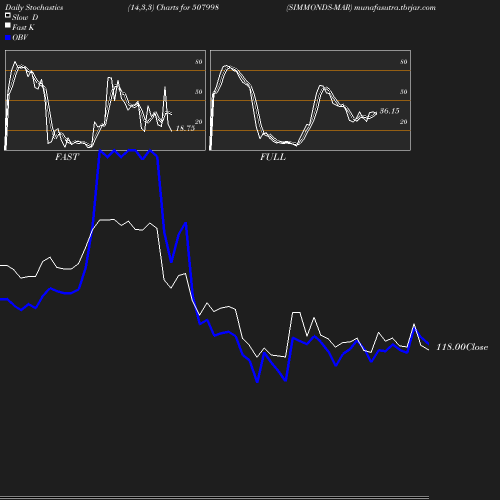Click the '(14,3,3) Charts for 507998' heading
Screen dimensions: 500x500
point(173,7)
